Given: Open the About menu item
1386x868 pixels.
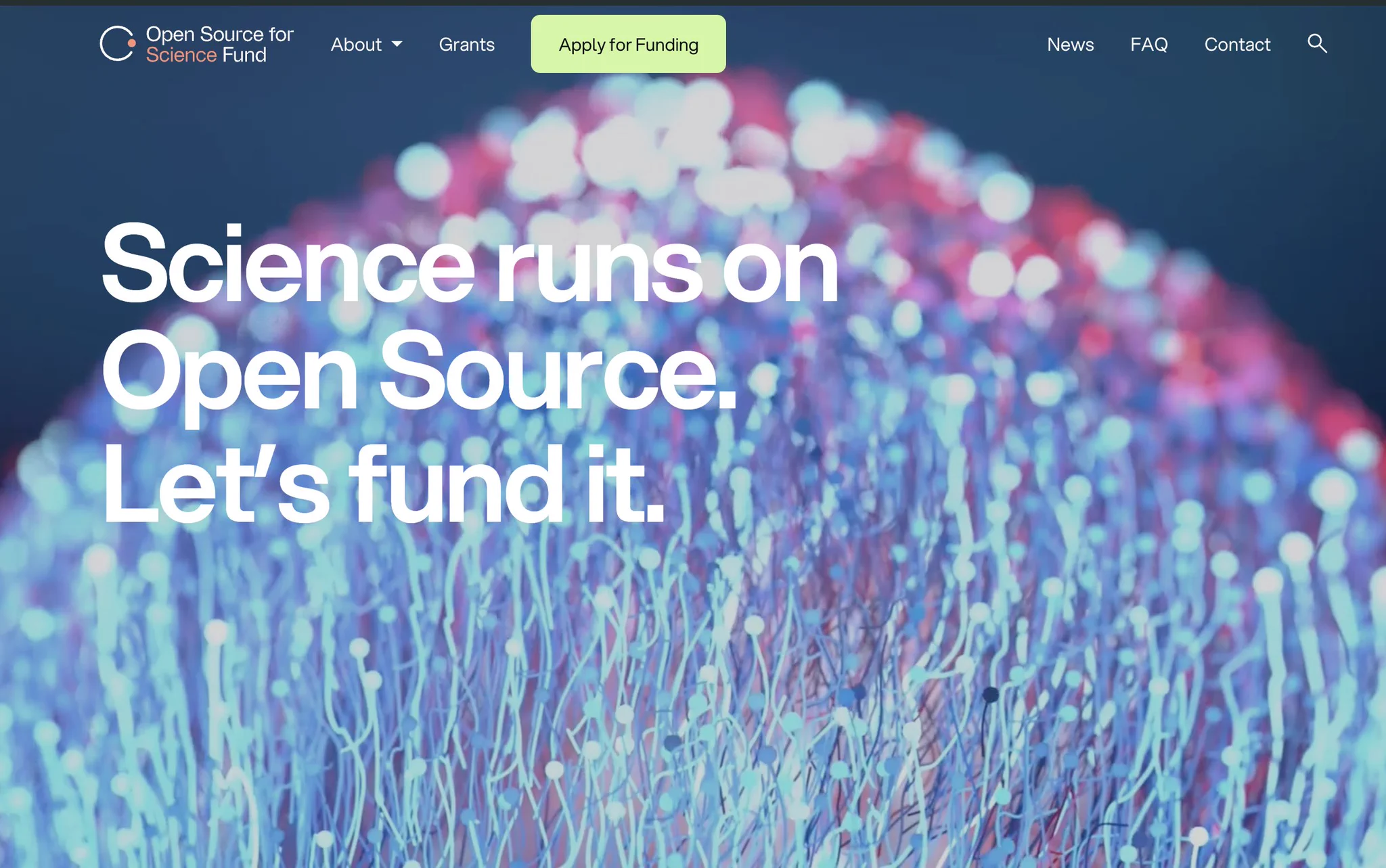Looking at the screenshot, I should 356,44.
